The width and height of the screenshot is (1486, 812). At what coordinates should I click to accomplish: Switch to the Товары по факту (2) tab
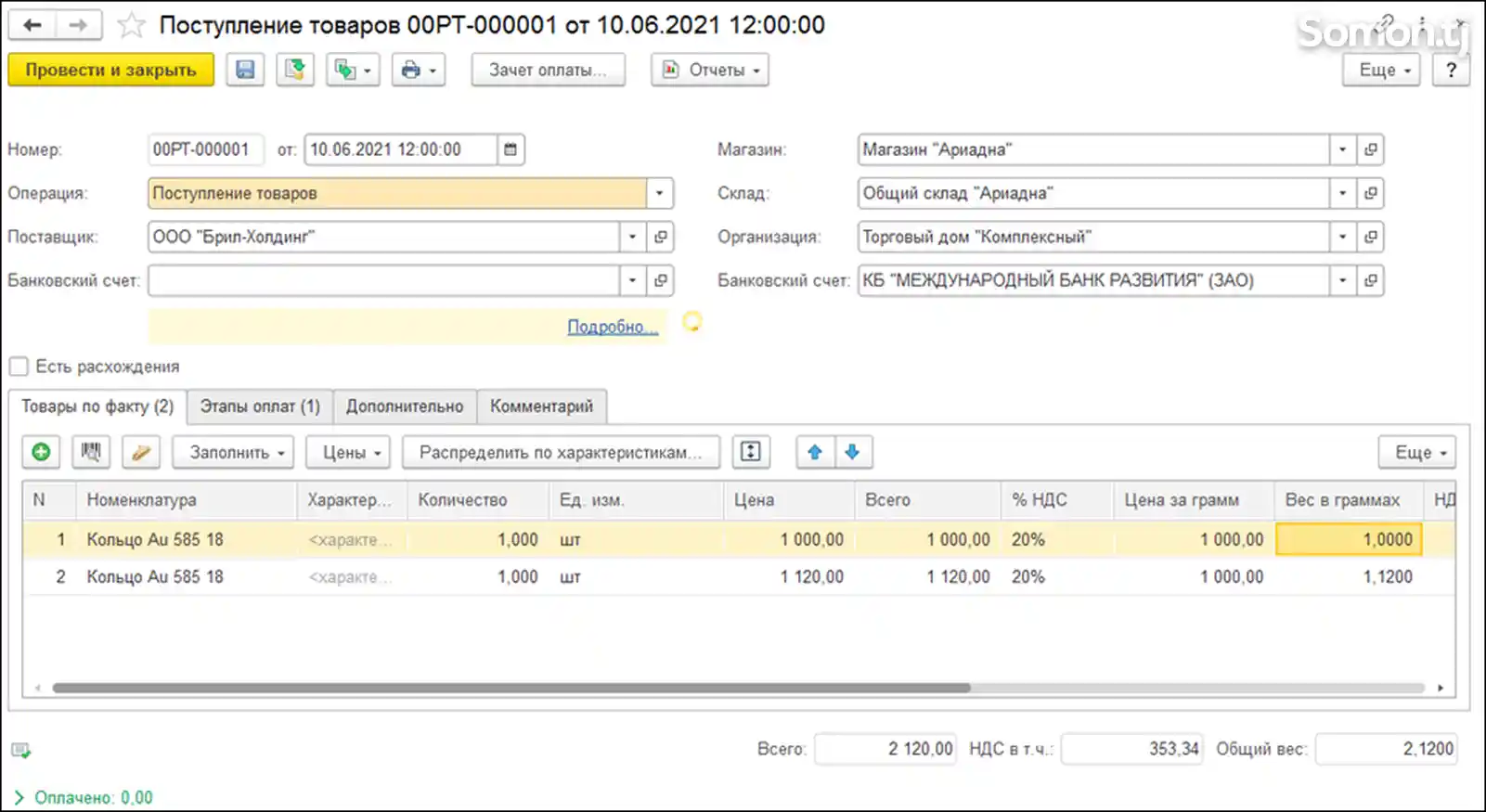tap(97, 406)
